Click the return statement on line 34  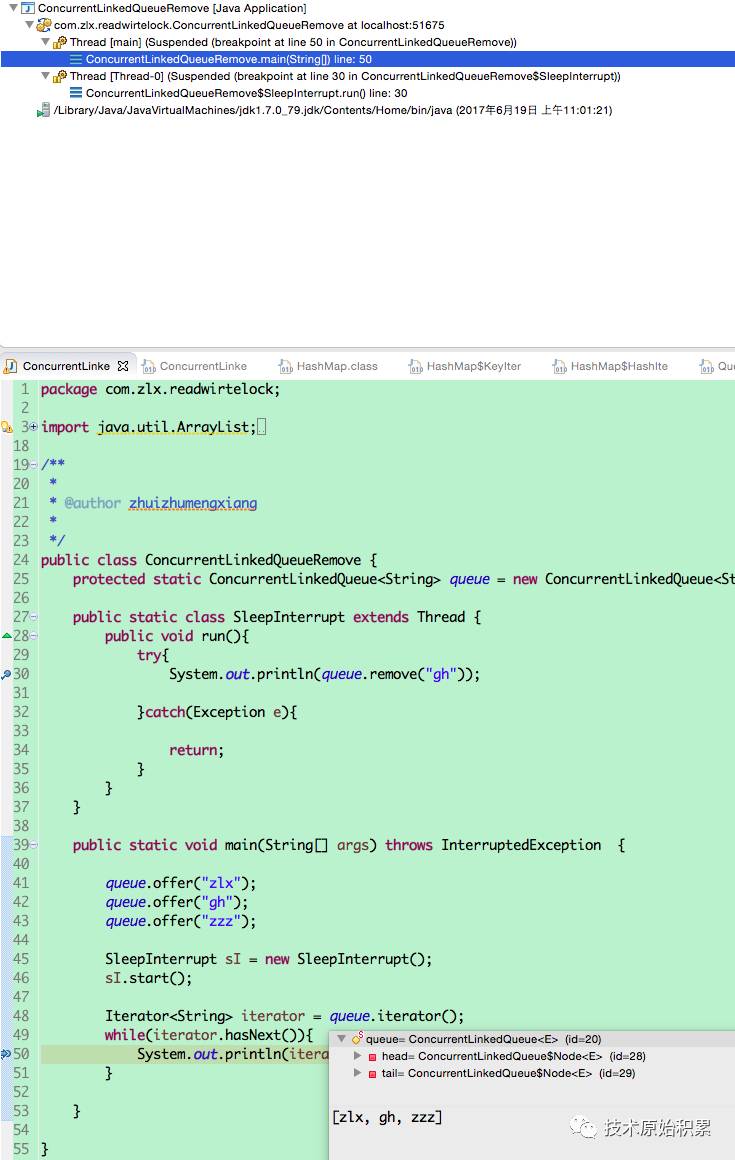[196, 750]
